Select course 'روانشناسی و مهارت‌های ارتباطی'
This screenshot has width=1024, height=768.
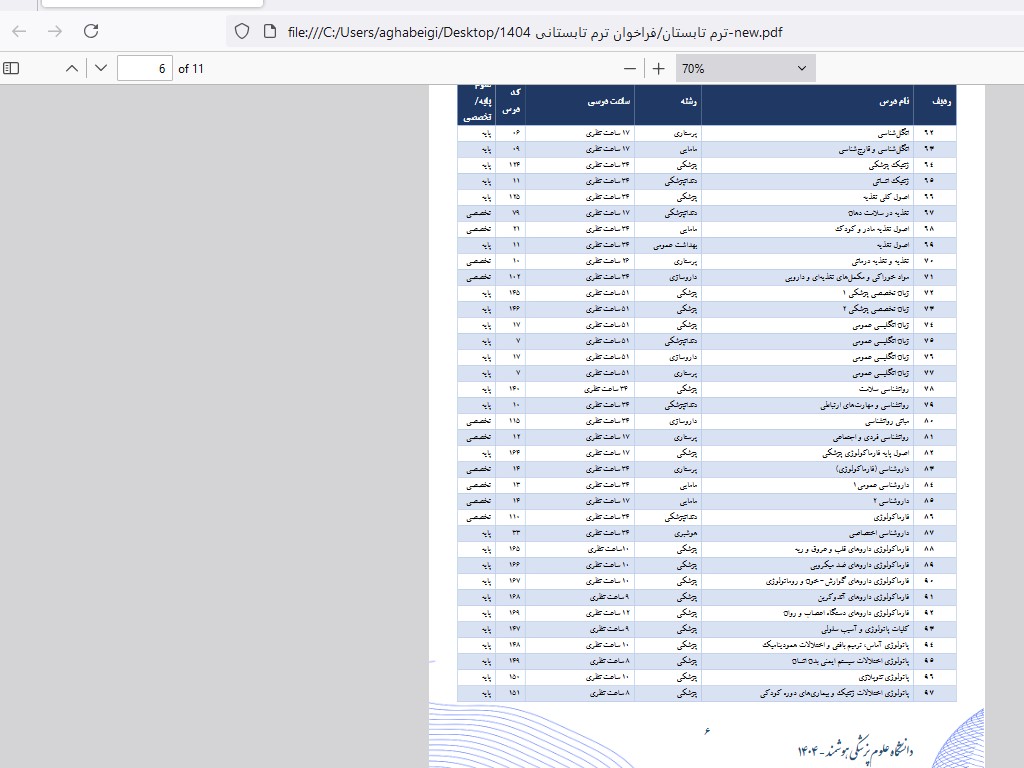[x=865, y=405]
